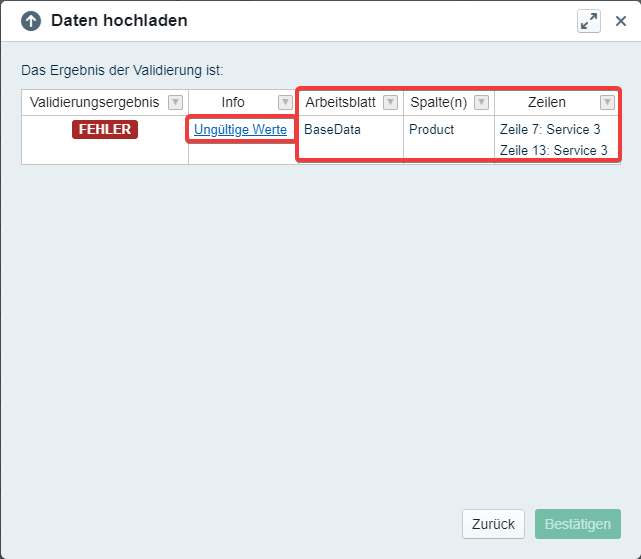Viewport: 641px width, 559px height.
Task: Click the red FEHLER badge
Action: (x=104, y=130)
